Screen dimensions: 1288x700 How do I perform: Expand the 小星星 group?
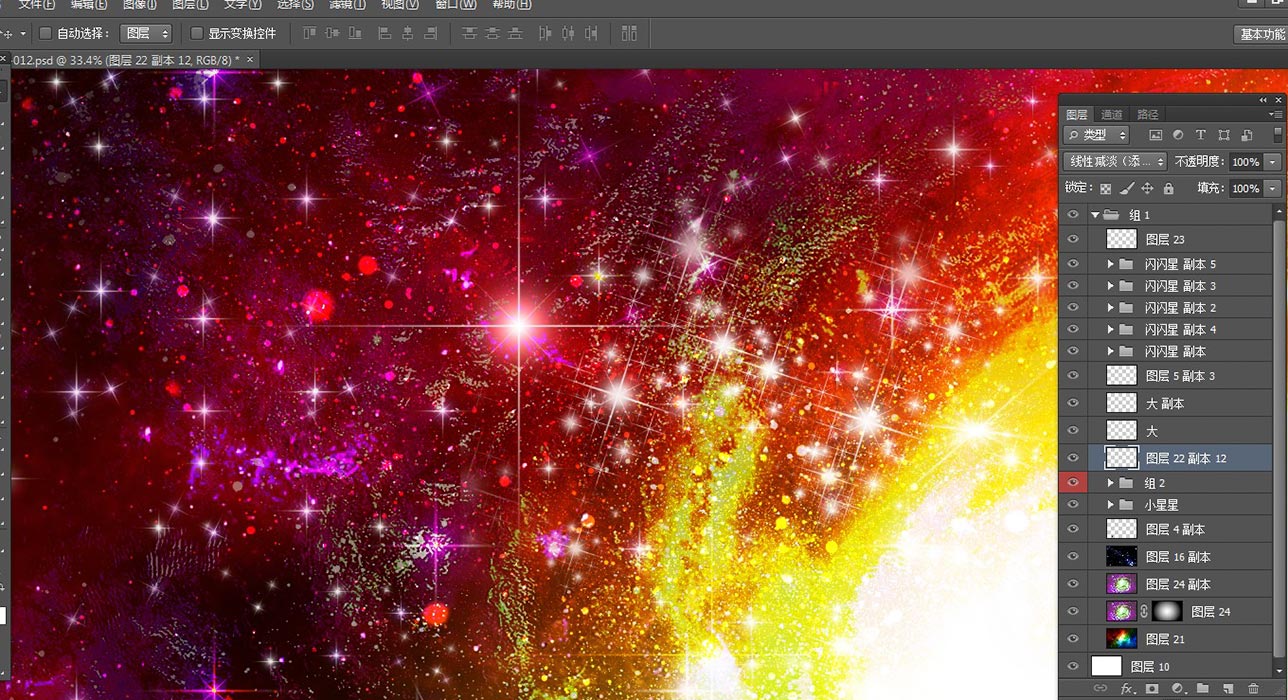click(x=1110, y=505)
